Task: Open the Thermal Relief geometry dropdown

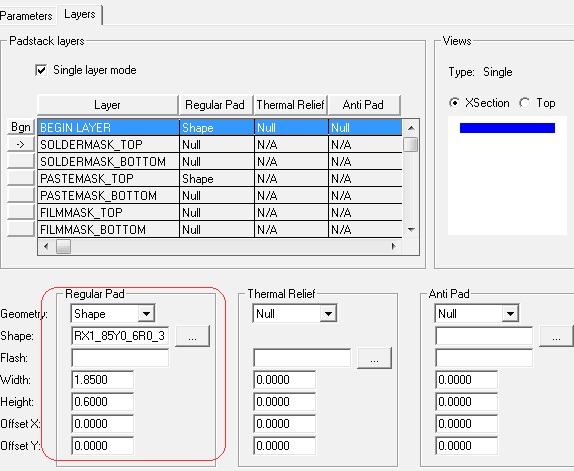Action: 328,314
